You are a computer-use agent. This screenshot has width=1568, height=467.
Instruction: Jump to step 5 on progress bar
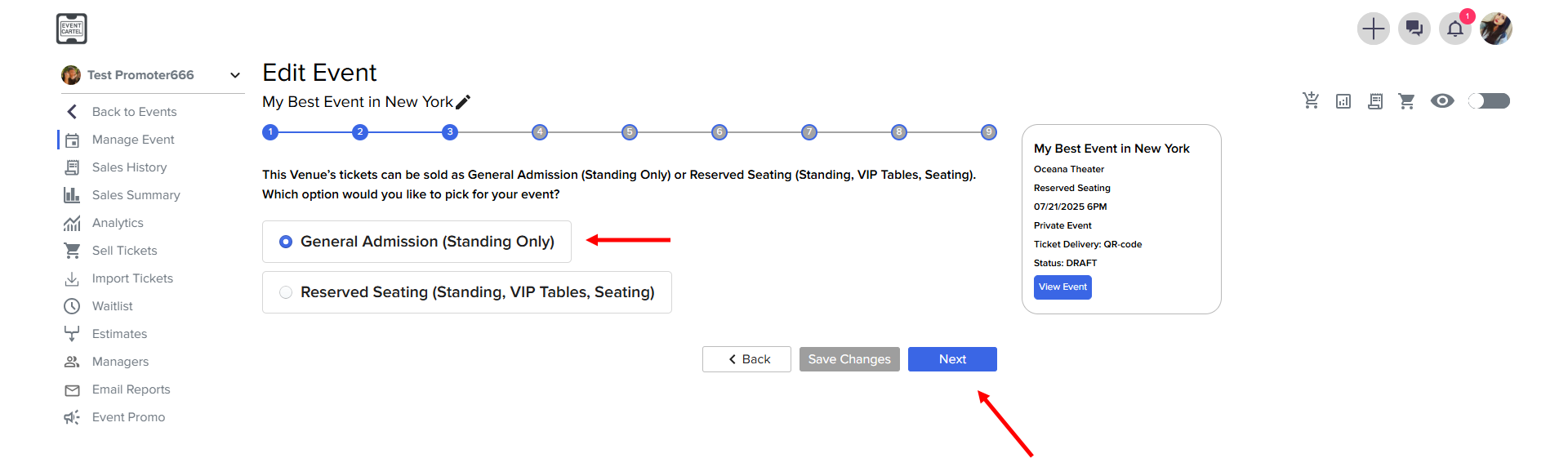tap(630, 132)
